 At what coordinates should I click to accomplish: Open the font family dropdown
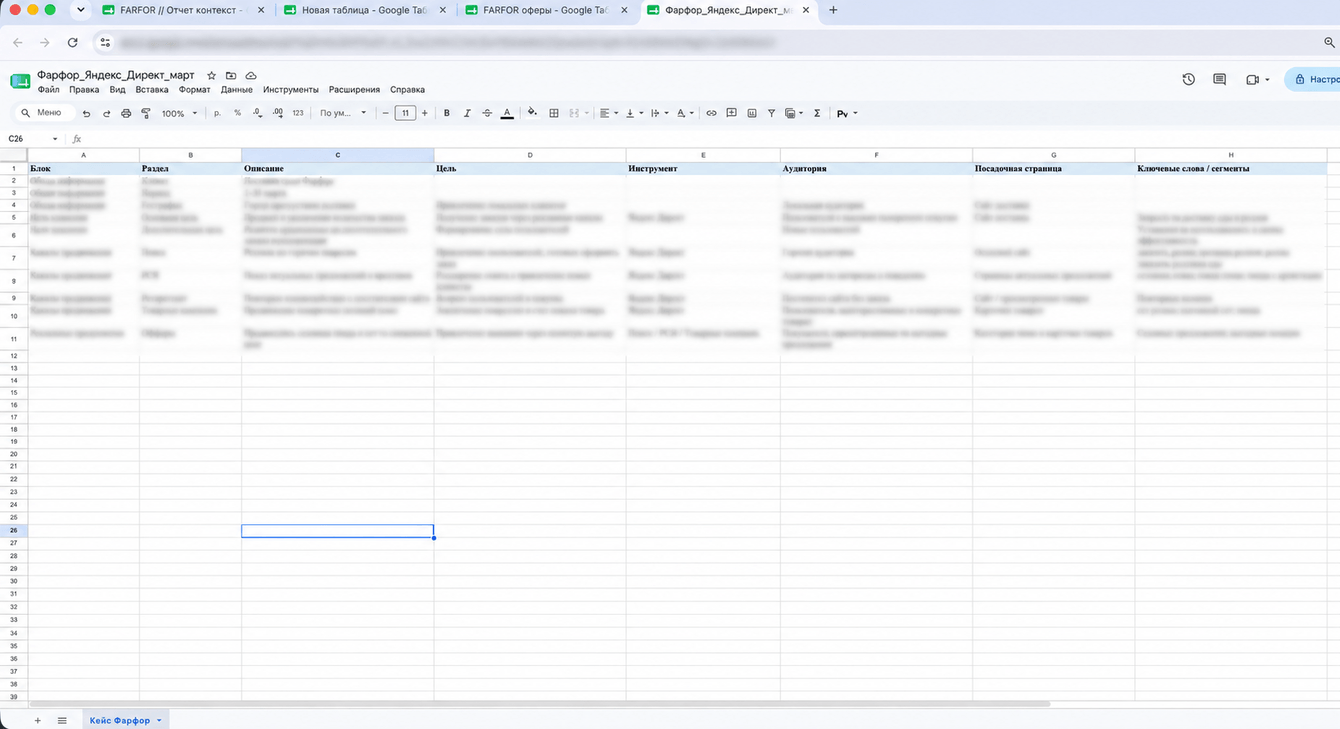pos(343,113)
